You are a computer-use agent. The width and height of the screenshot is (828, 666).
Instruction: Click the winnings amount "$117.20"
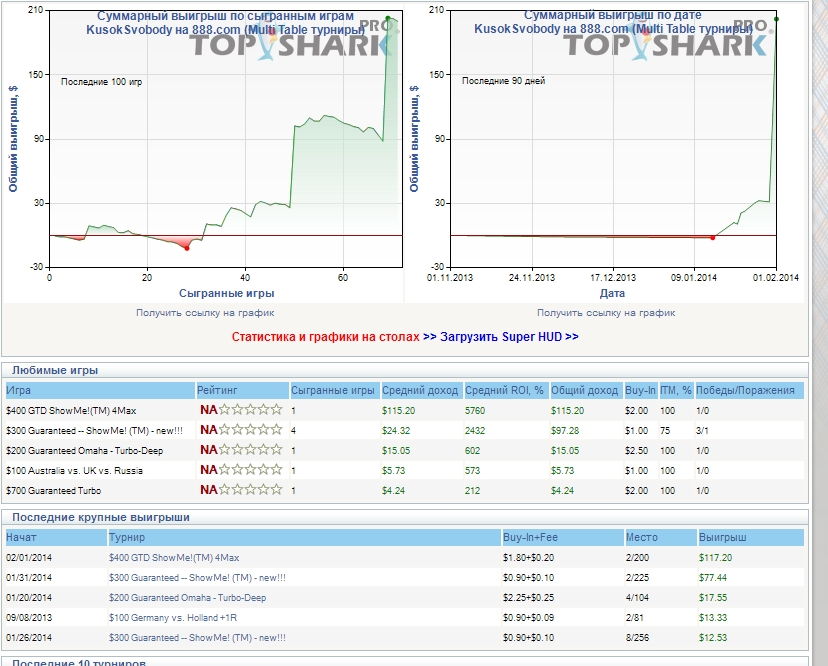click(x=716, y=558)
